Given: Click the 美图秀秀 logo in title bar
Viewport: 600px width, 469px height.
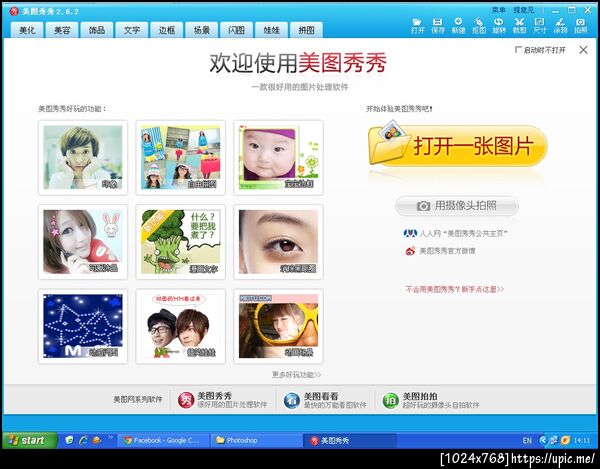Looking at the screenshot, I should (x=14, y=11).
